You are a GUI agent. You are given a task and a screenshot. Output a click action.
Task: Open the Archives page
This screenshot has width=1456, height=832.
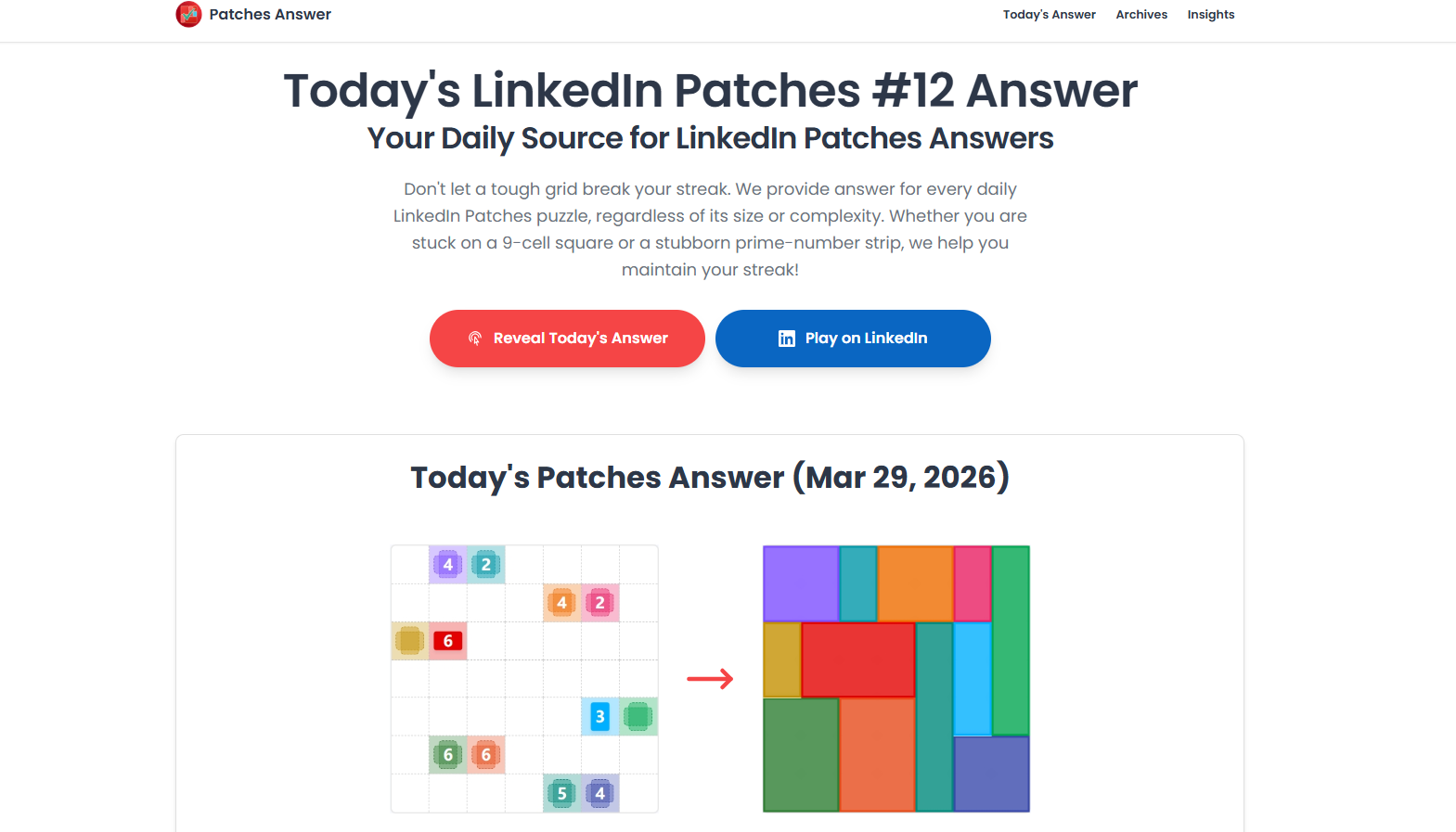click(1141, 15)
